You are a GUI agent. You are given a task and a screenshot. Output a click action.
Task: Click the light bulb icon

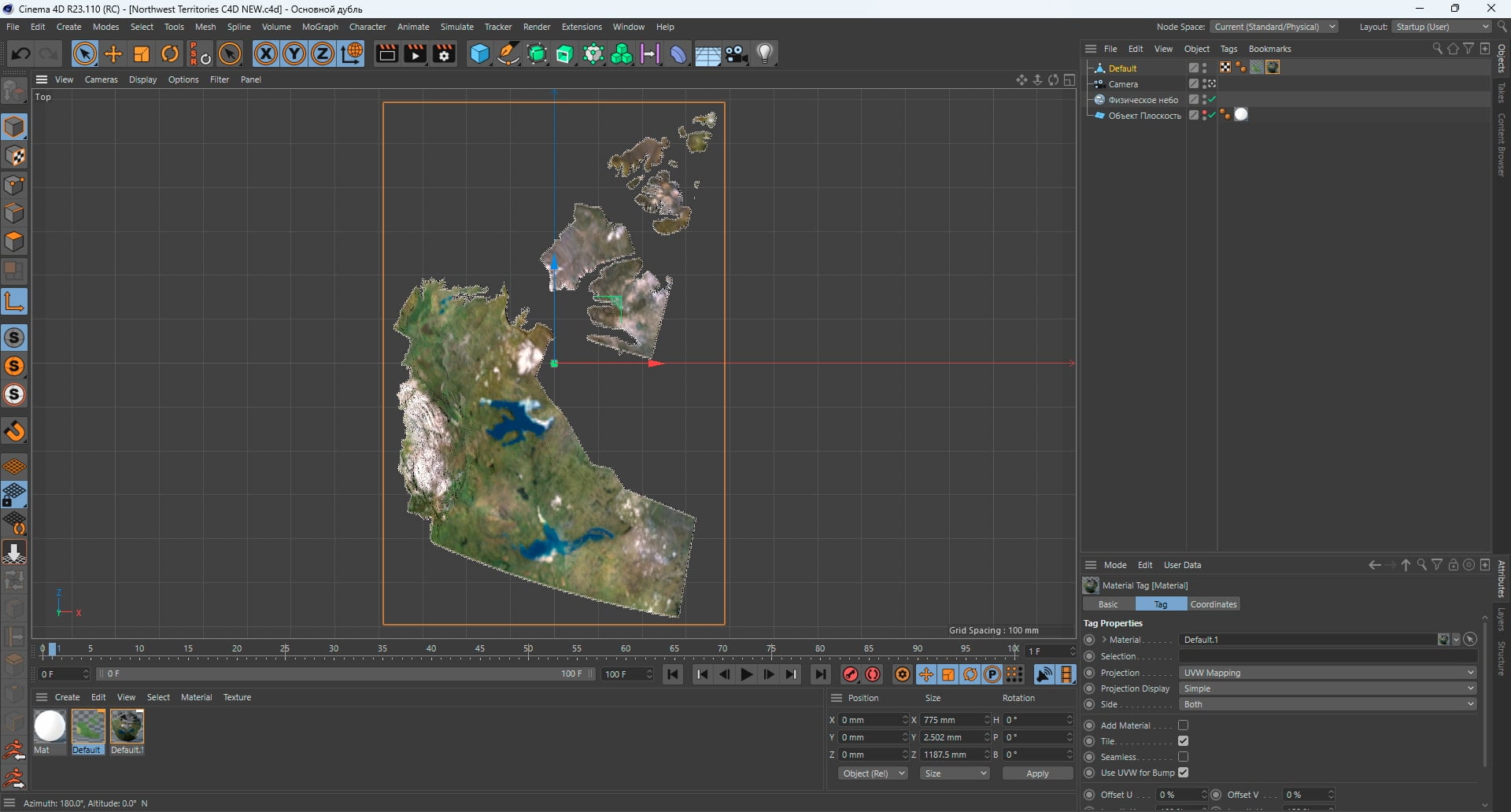point(765,54)
